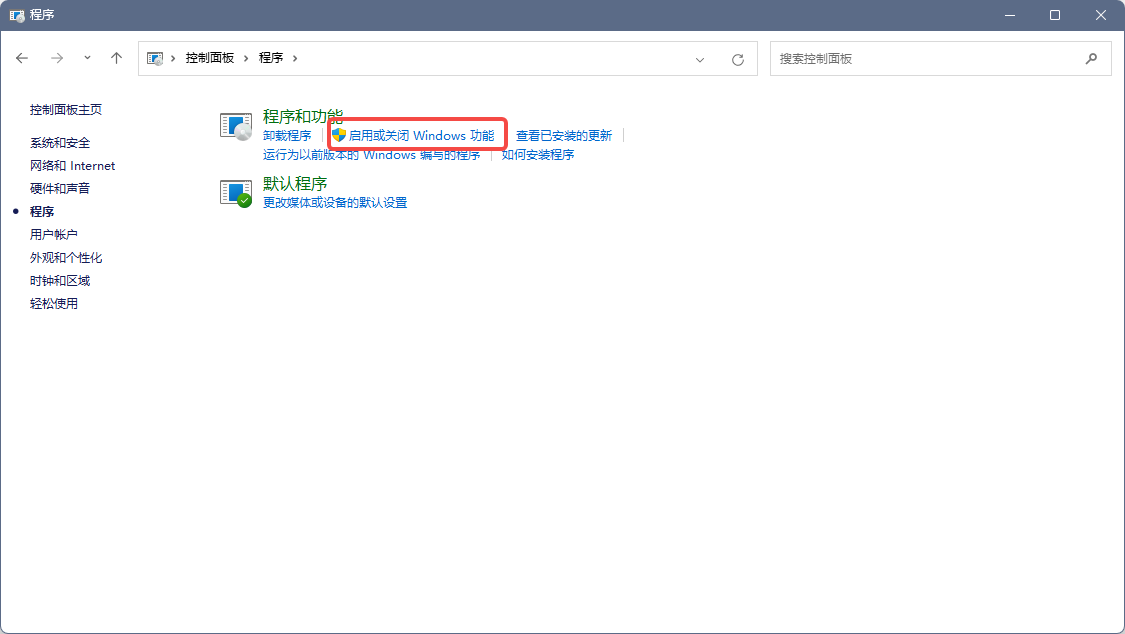Focus the 搜索控制面板 search box

tap(941, 59)
